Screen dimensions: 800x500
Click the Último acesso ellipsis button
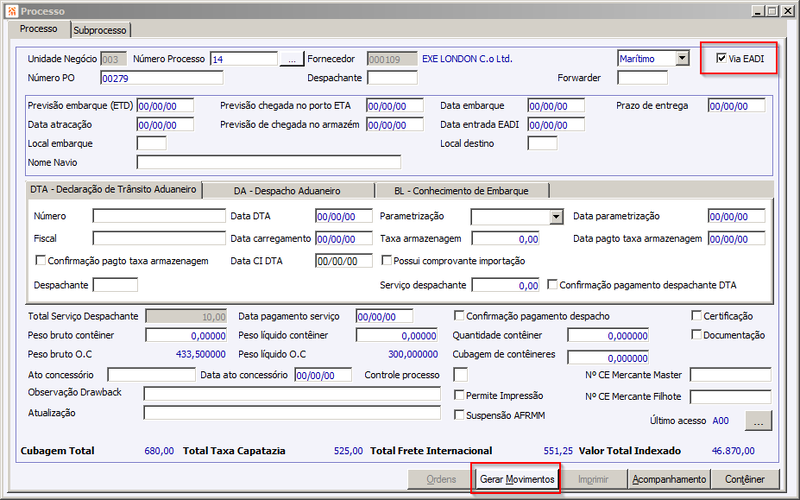[x=759, y=421]
